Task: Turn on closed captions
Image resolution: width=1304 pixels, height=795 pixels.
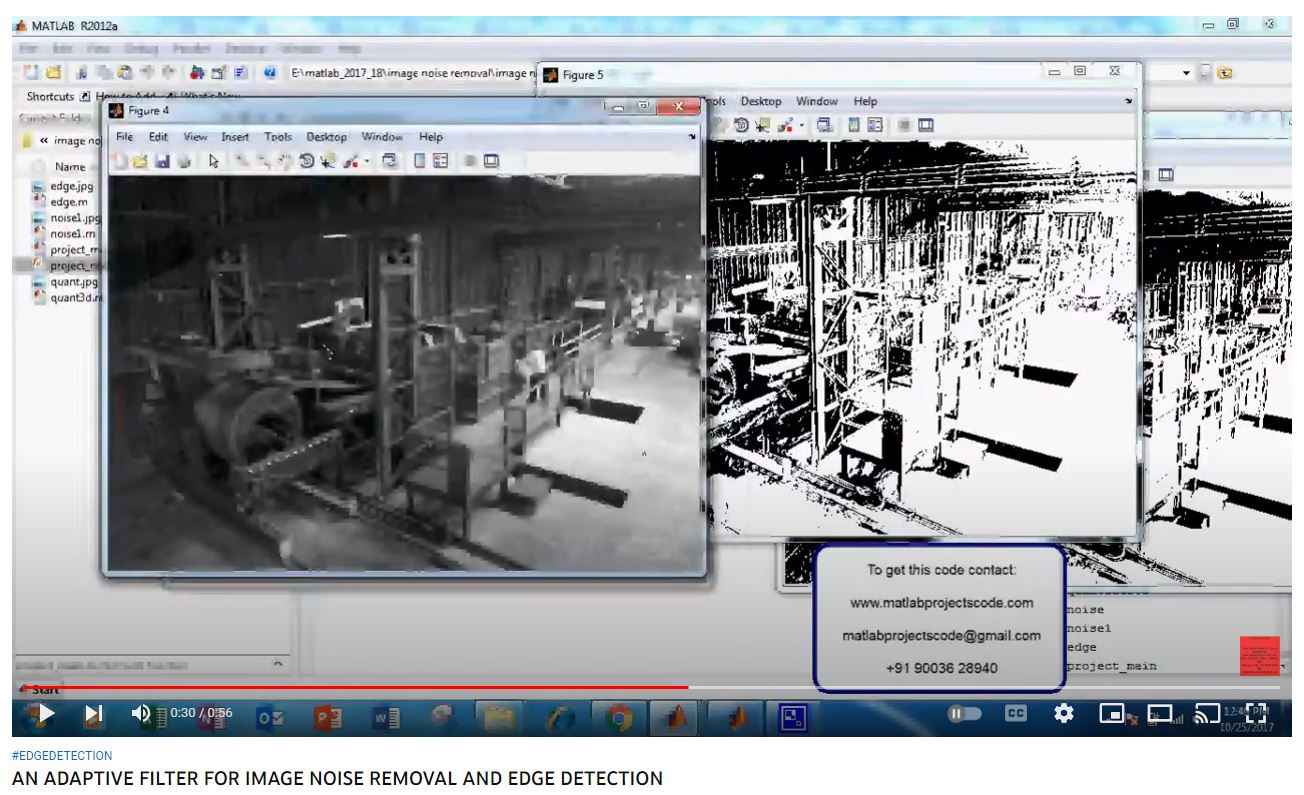Action: (1015, 714)
